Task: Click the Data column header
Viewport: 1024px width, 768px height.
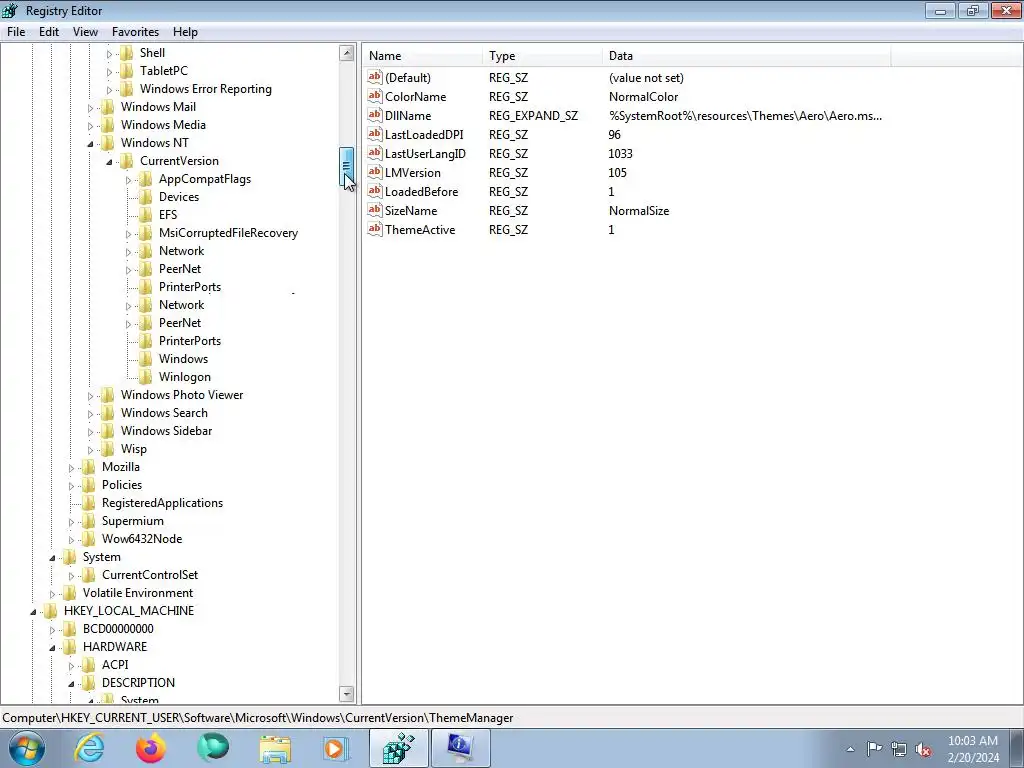Action: (746, 56)
